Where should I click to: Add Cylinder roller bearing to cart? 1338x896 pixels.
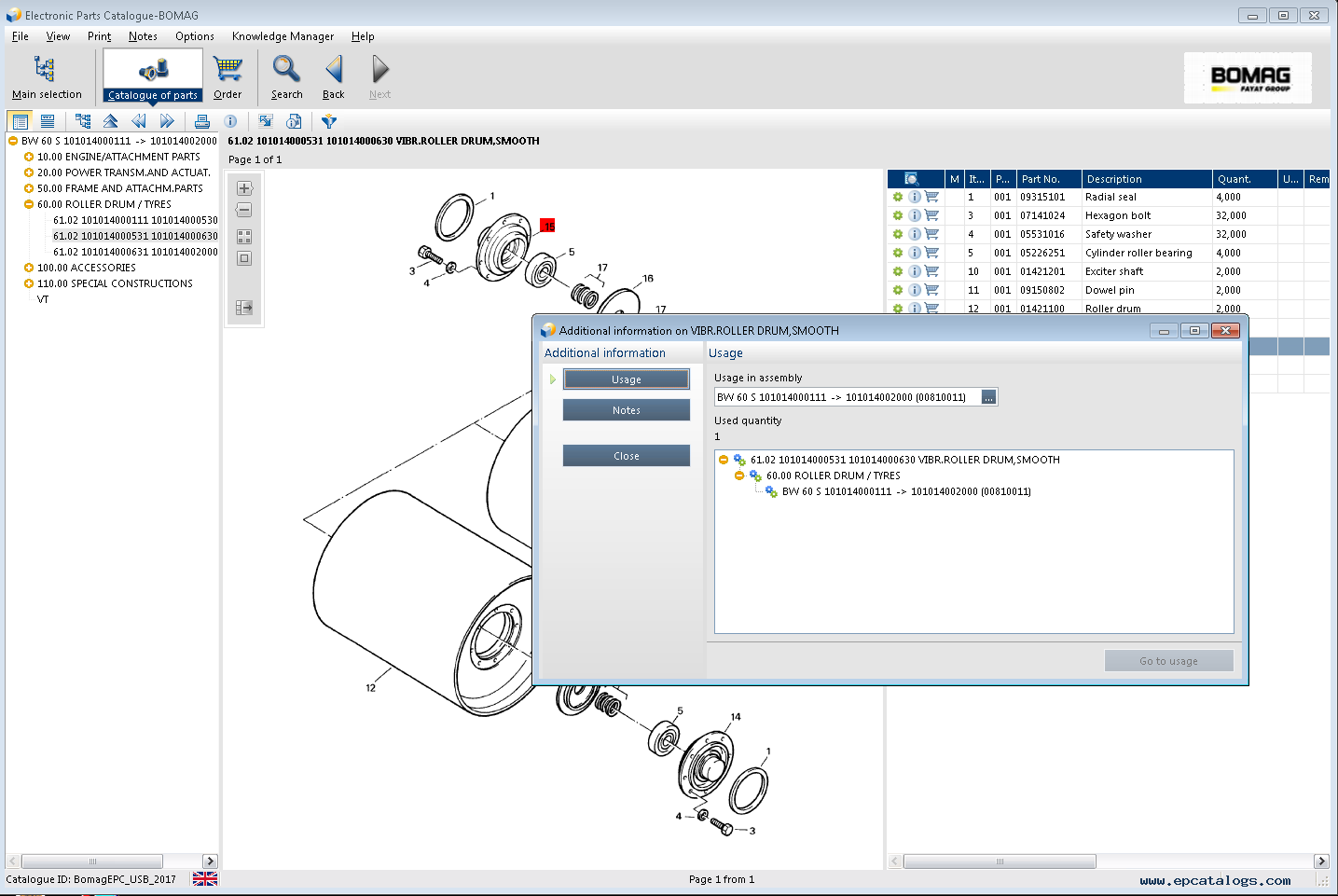pos(931,253)
